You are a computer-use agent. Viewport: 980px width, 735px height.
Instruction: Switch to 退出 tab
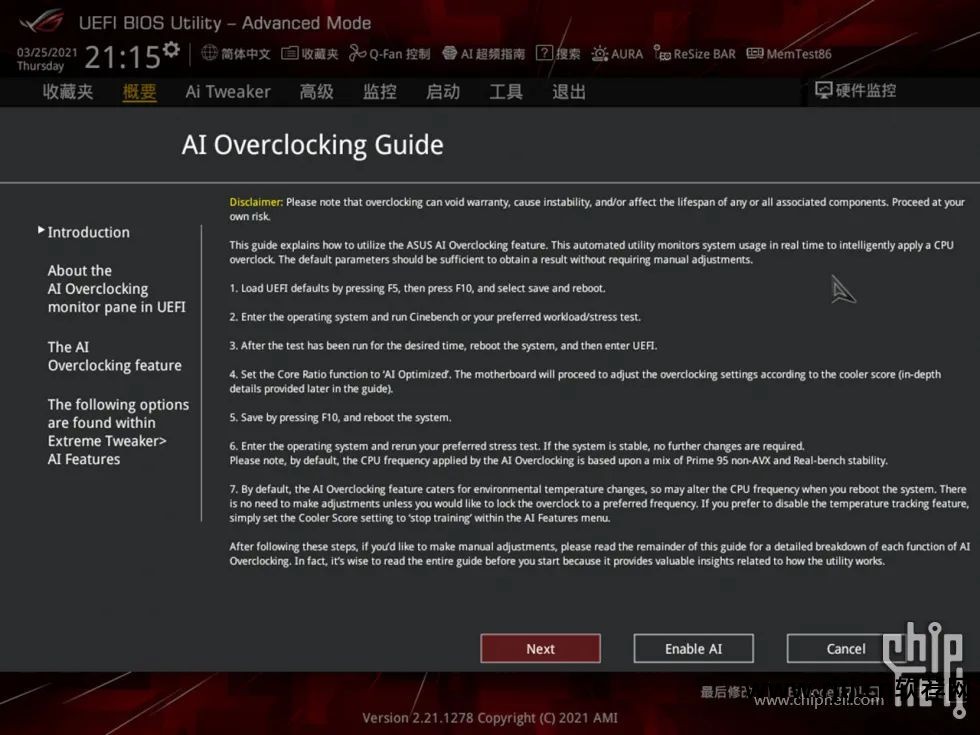pyautogui.click(x=569, y=92)
